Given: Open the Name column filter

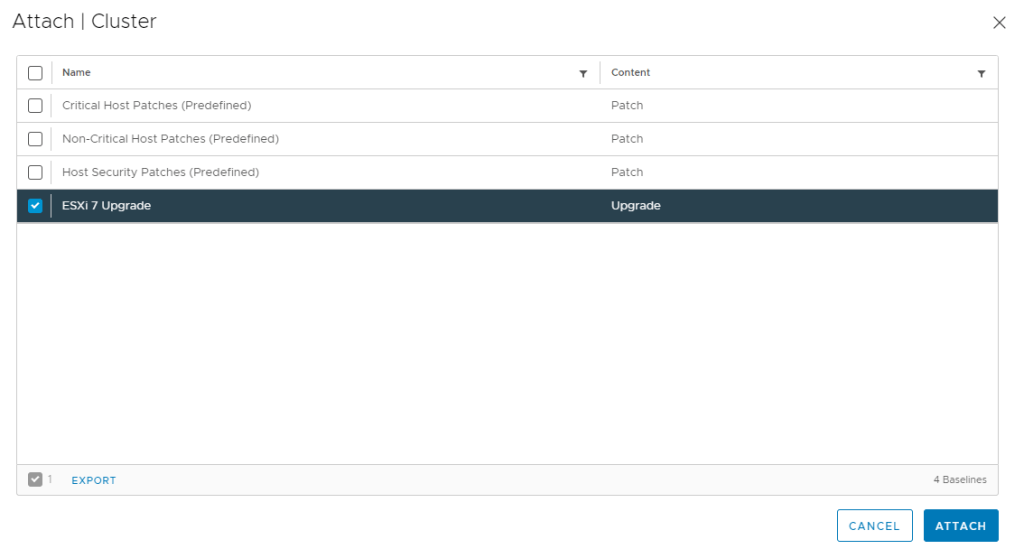Looking at the screenshot, I should 583,73.
